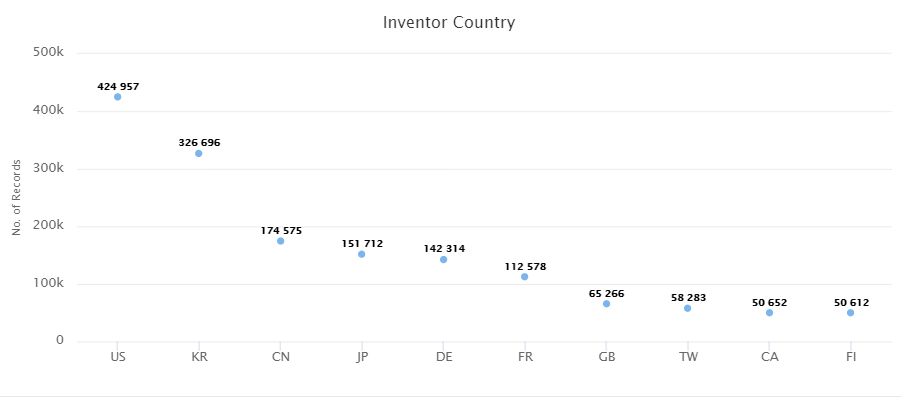Click the No. of Records axis title
This screenshot has width=908, height=416.
[x=17, y=197]
